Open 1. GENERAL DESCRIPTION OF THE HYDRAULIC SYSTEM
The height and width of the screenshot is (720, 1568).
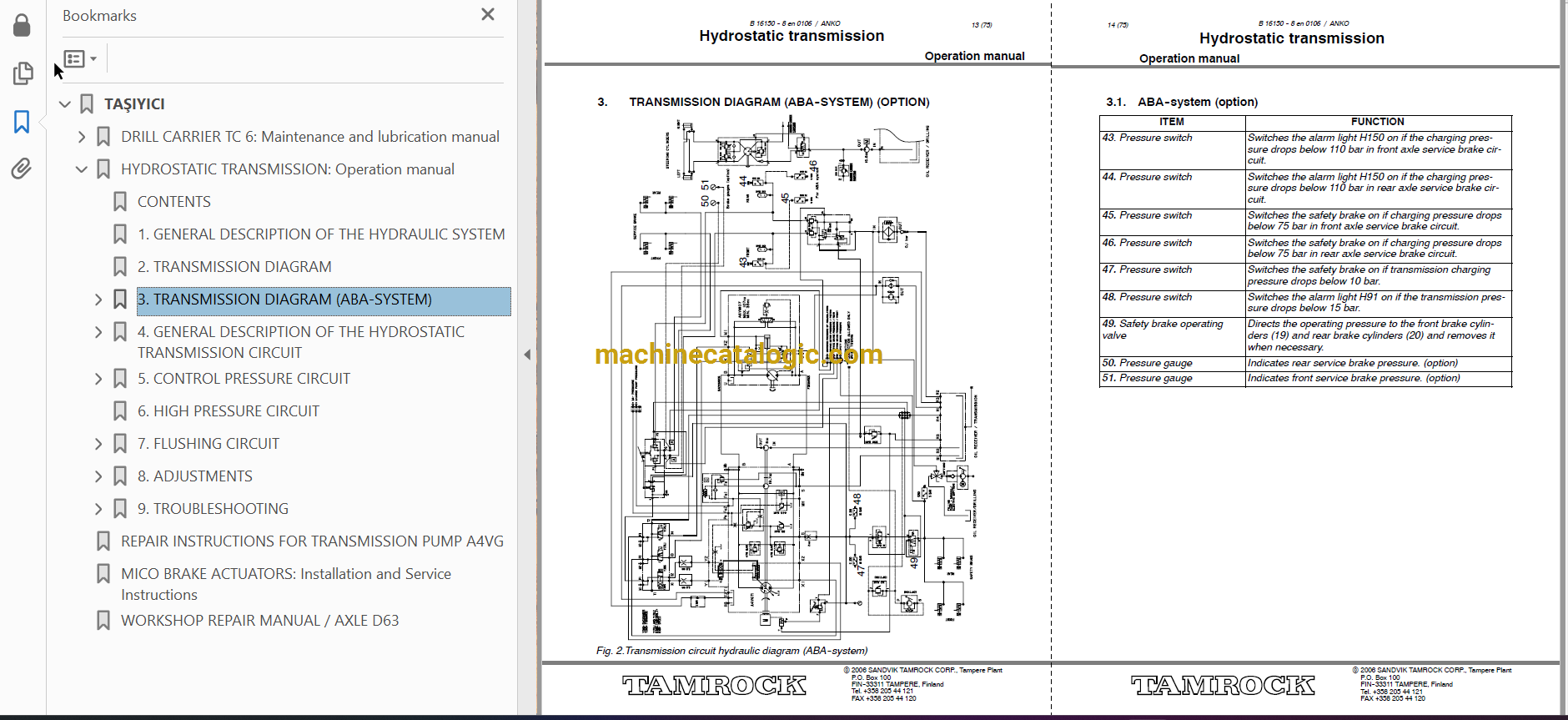(x=321, y=234)
